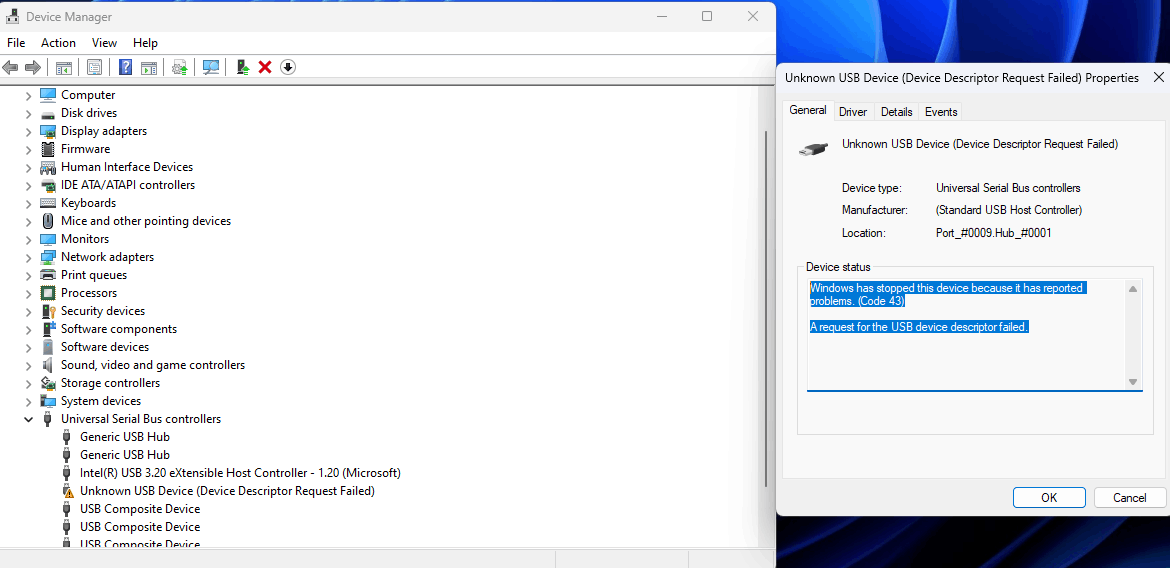The image size is (1170, 568).
Task: Expand the Disk drives category
Action: click(x=28, y=113)
